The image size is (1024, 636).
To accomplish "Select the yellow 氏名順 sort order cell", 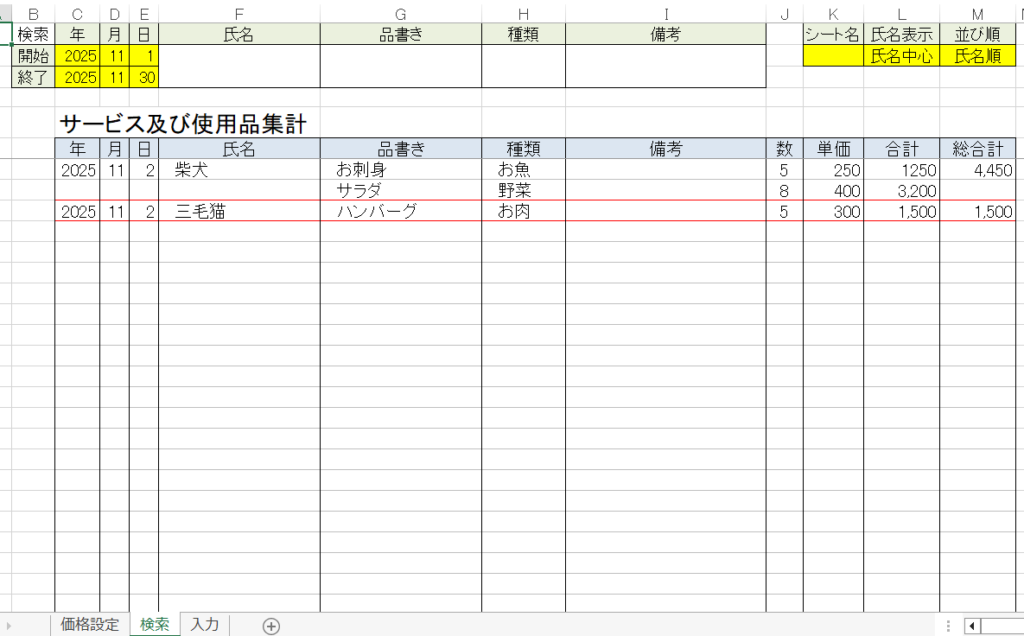I will point(977,56).
